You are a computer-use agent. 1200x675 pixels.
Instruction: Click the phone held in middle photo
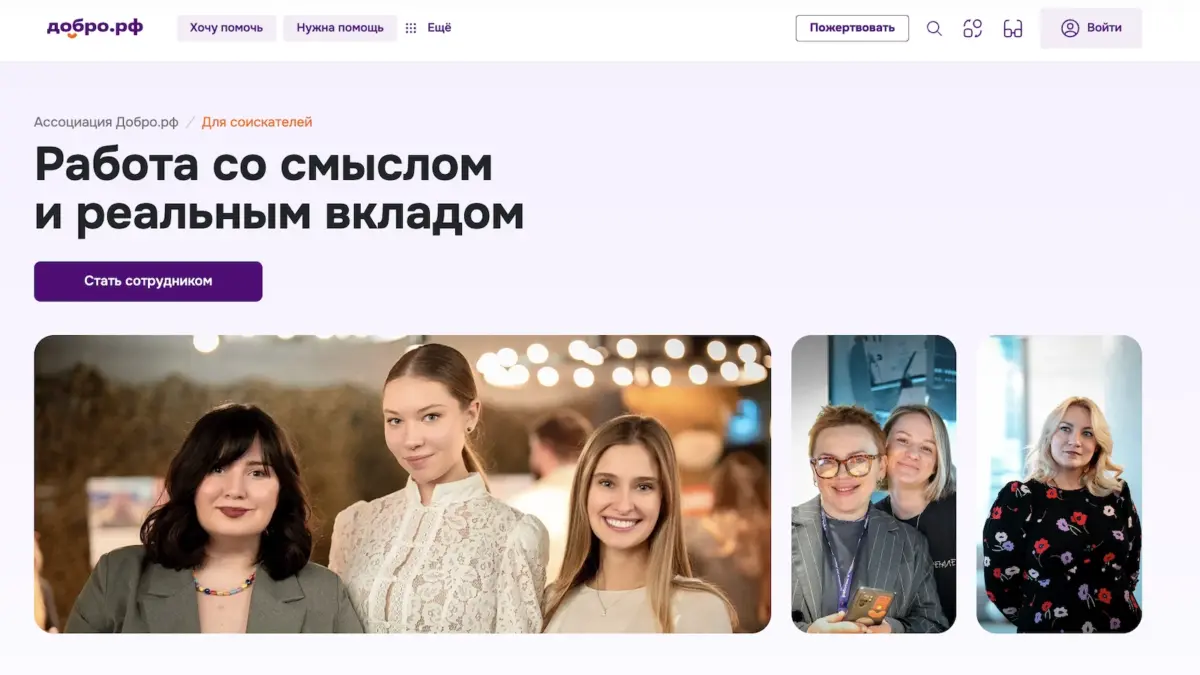coord(870,604)
